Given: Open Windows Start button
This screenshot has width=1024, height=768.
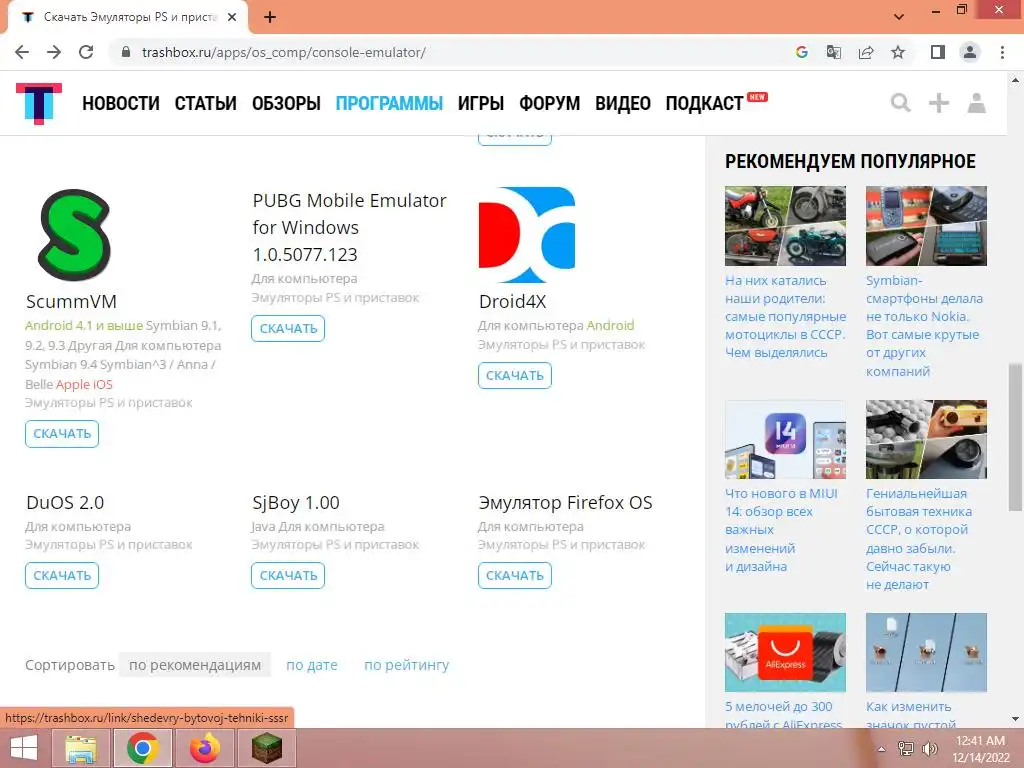Looking at the screenshot, I should [x=24, y=748].
